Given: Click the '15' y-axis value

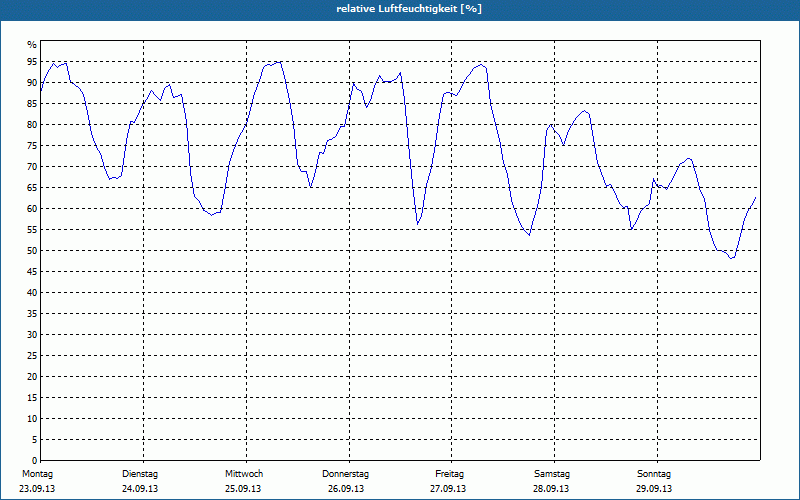Looking at the screenshot, I should click(x=32, y=397).
